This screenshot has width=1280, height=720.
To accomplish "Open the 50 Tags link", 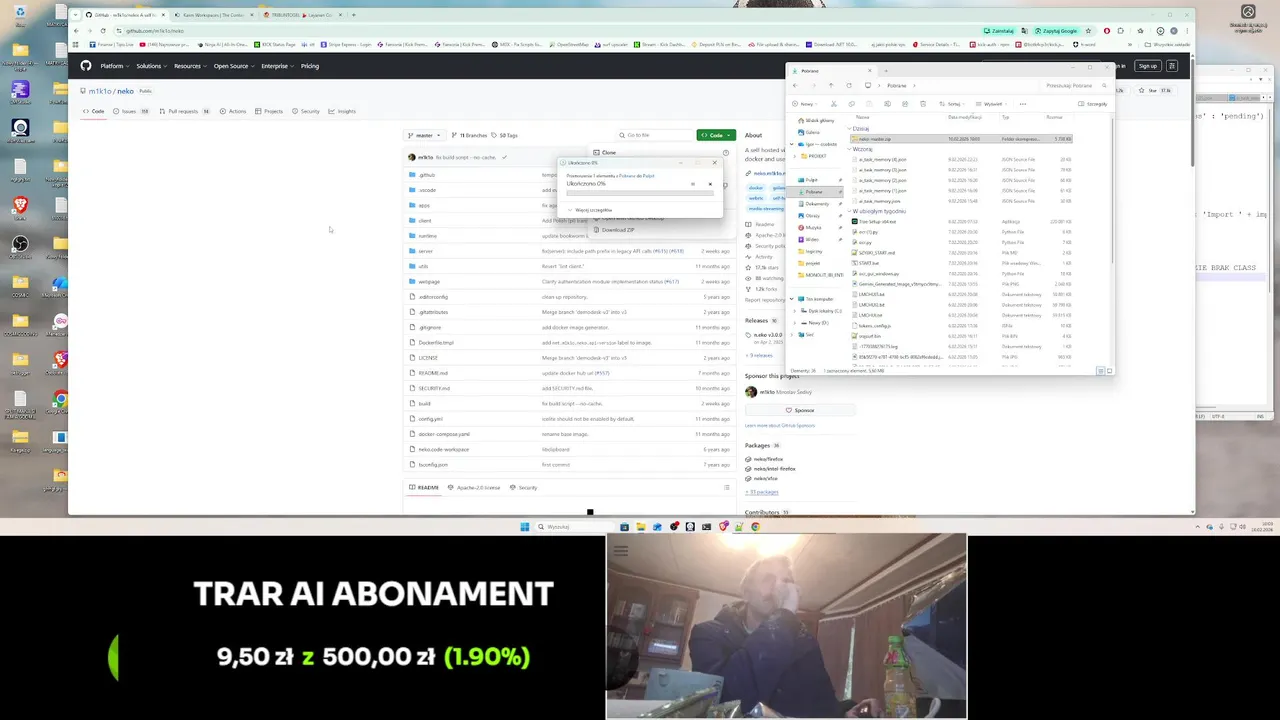I will pos(506,135).
